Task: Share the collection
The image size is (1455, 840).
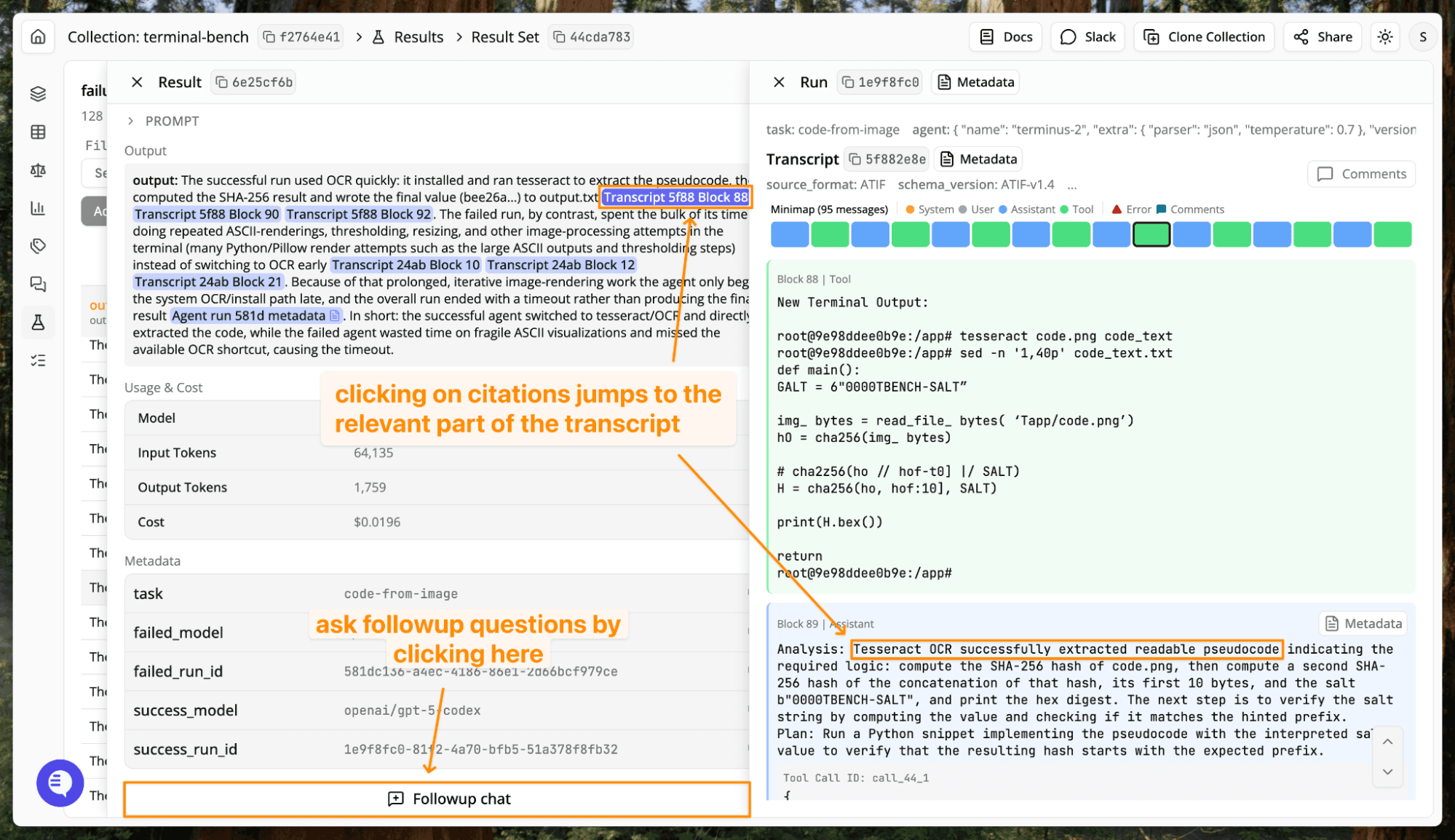Action: [1323, 36]
